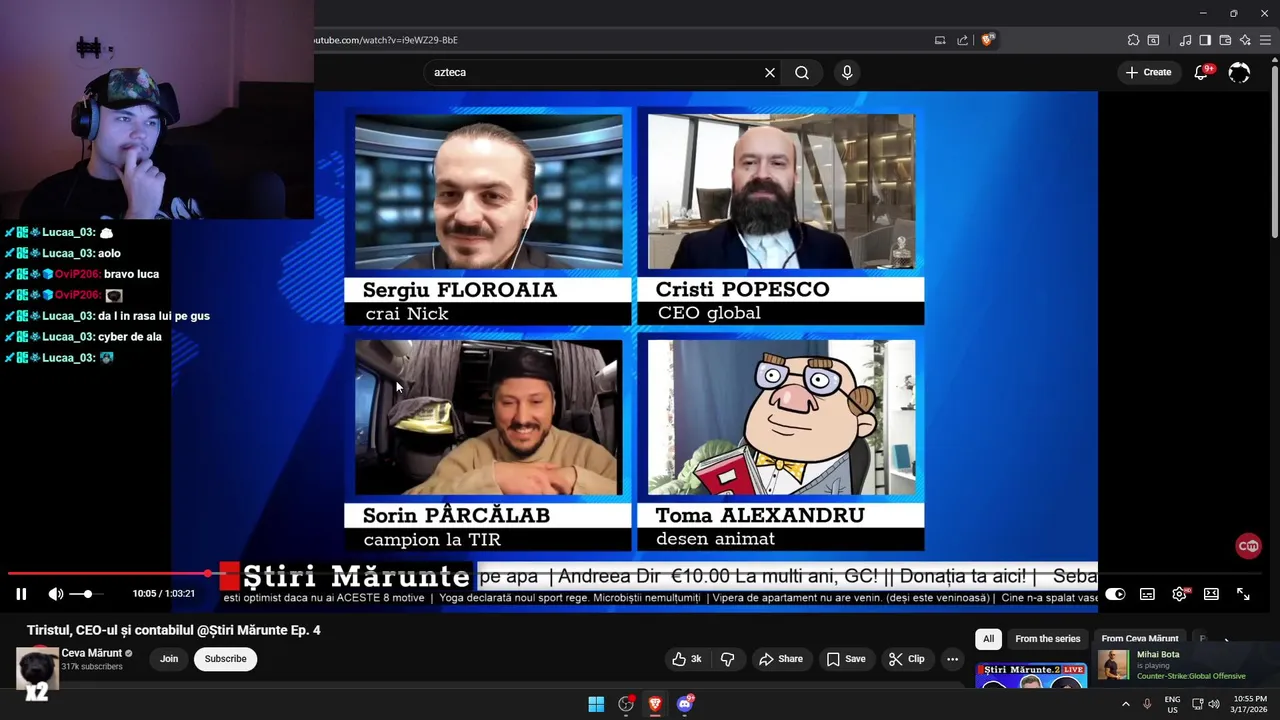
Task: Open the Leo AI sparkle icon
Action: (1245, 40)
